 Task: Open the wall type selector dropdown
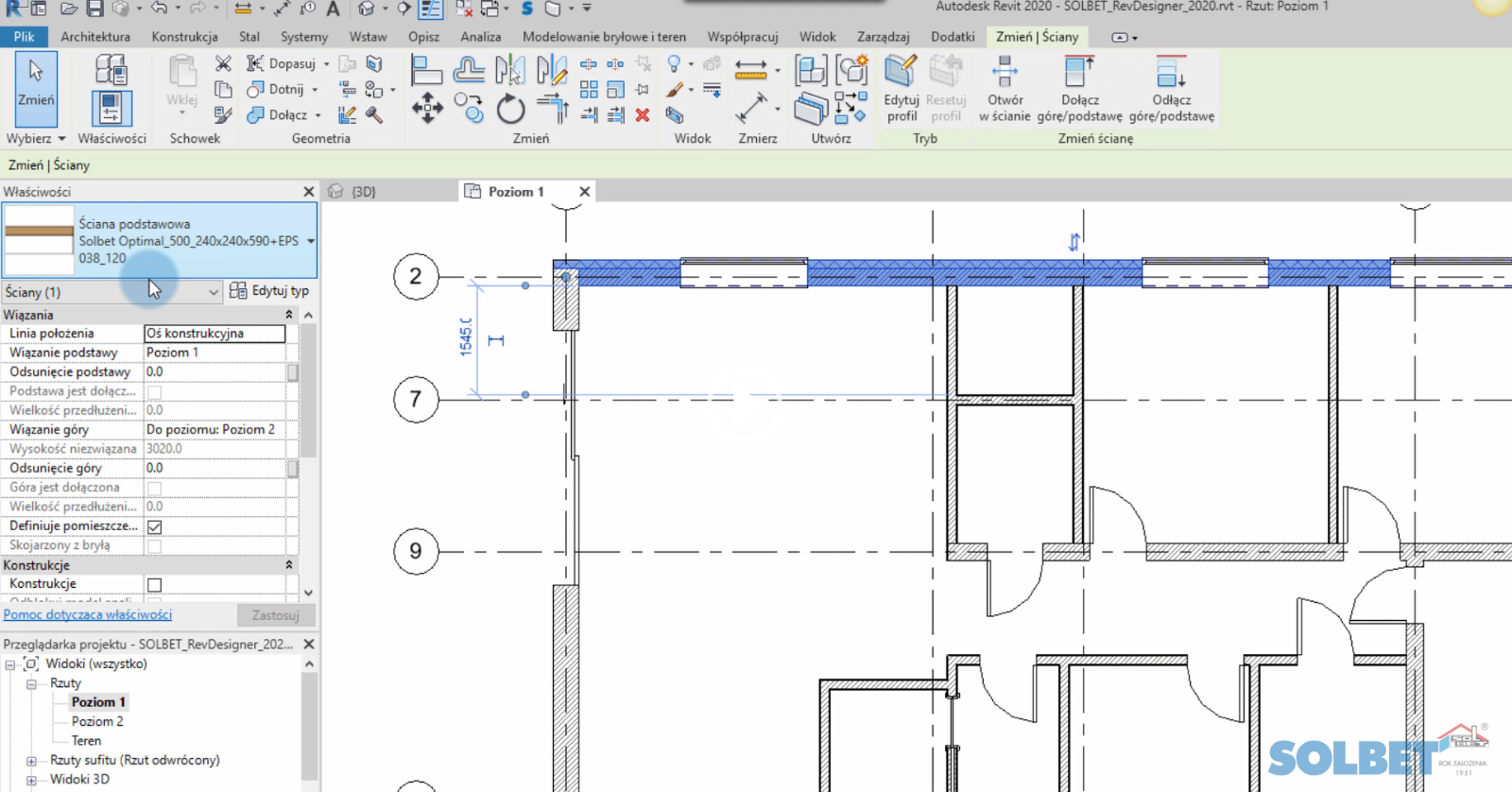310,241
